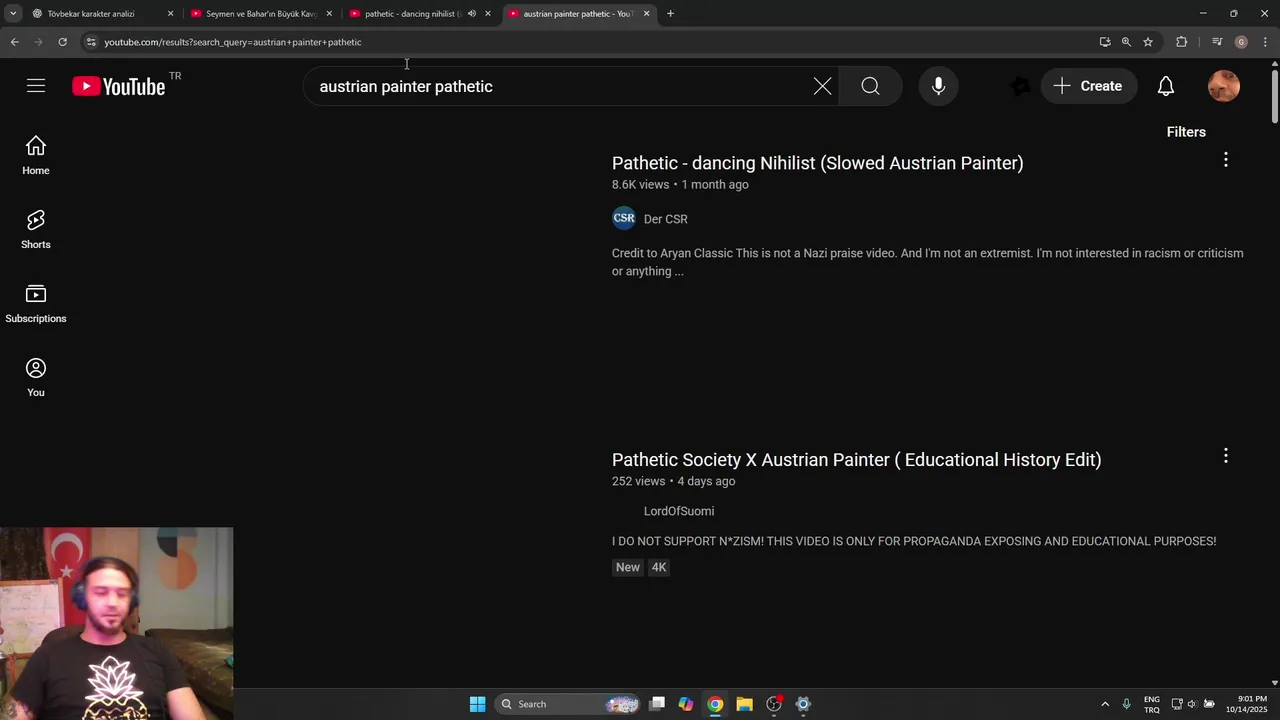The width and height of the screenshot is (1280, 720).
Task: Open the tab search dropdown arrow
Action: [13, 13]
